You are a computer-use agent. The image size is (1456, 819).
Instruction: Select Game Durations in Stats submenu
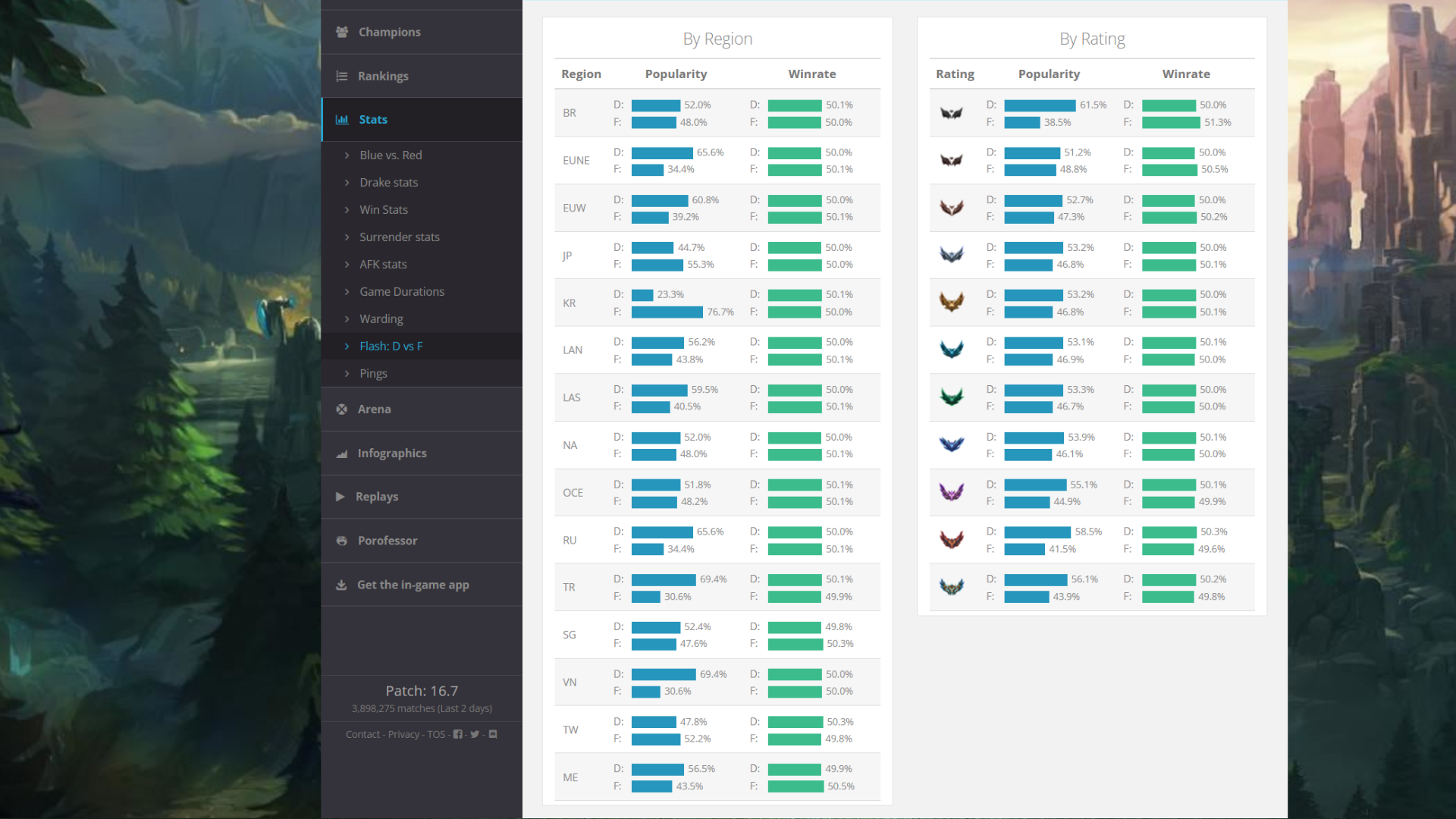[401, 292]
